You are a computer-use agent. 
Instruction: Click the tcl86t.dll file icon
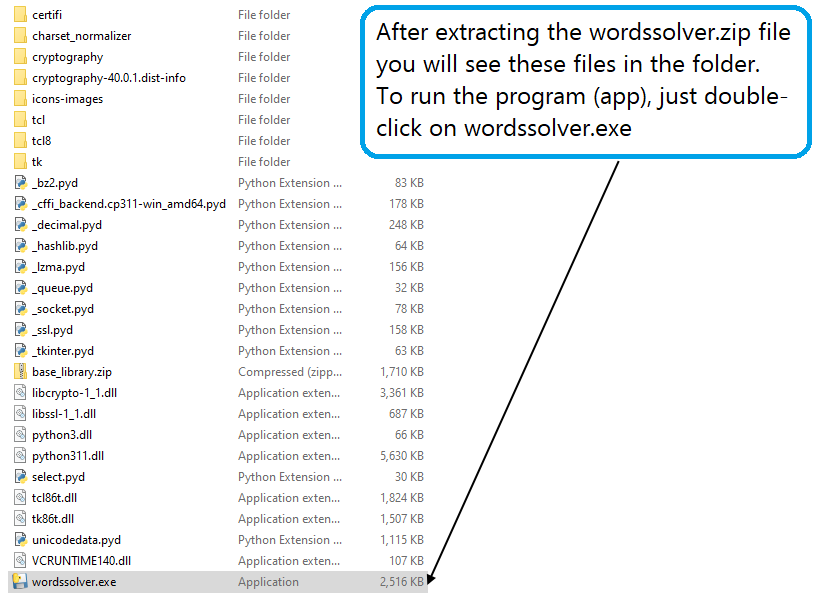tap(20, 497)
